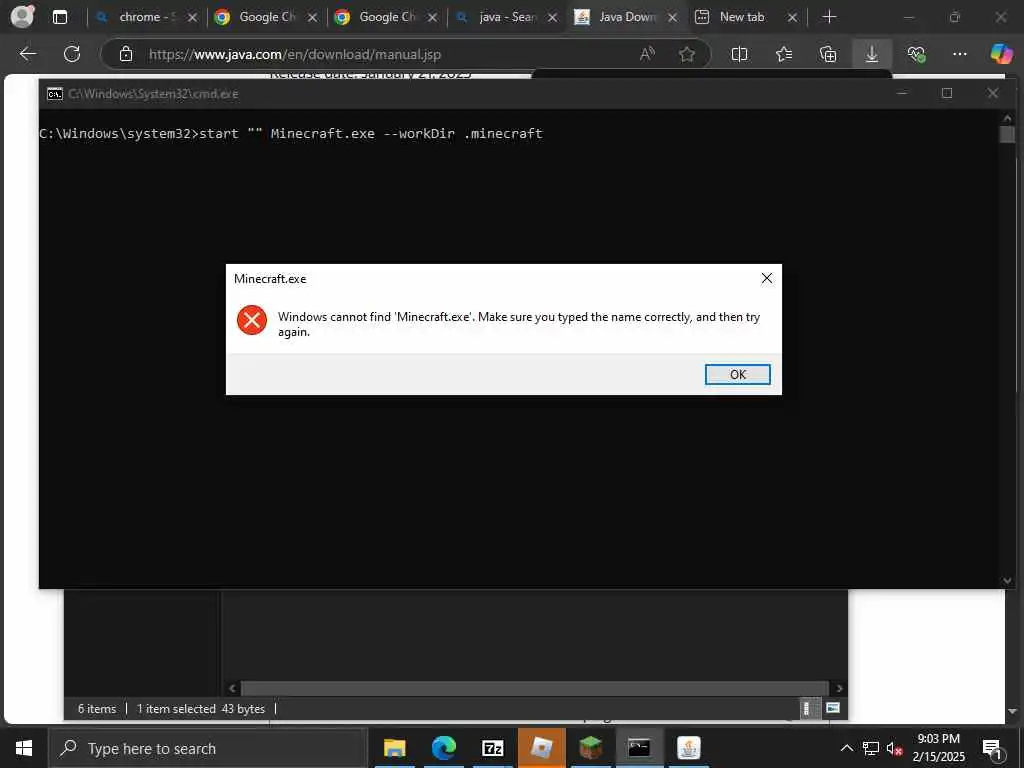Viewport: 1024px width, 768px height.
Task: Close the Minecraft.exe error dialog with X
Action: pos(767,278)
